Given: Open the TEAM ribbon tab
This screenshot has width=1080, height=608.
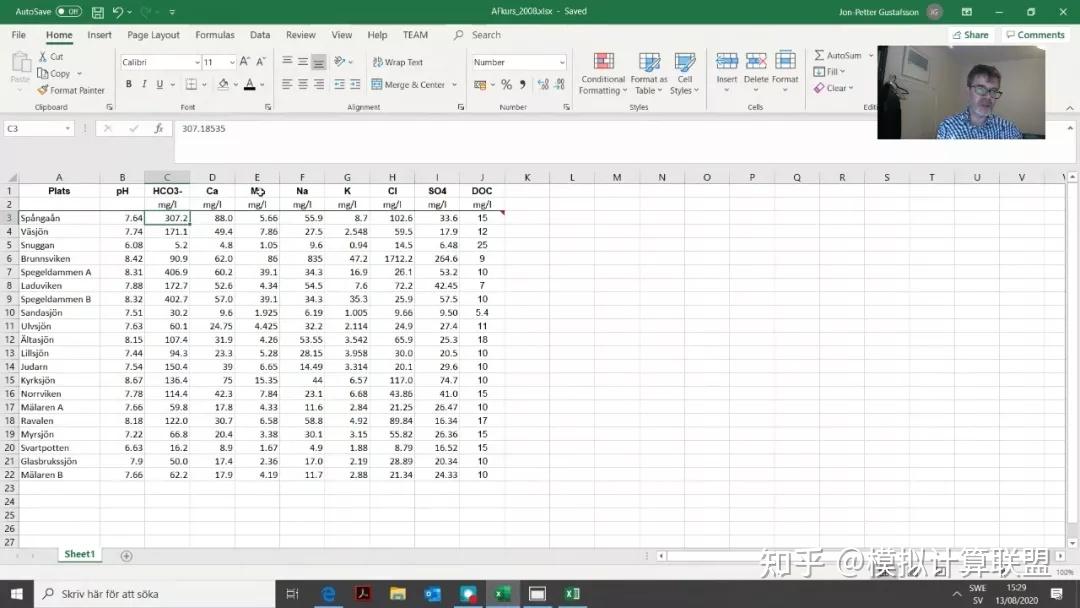Looking at the screenshot, I should tap(415, 34).
